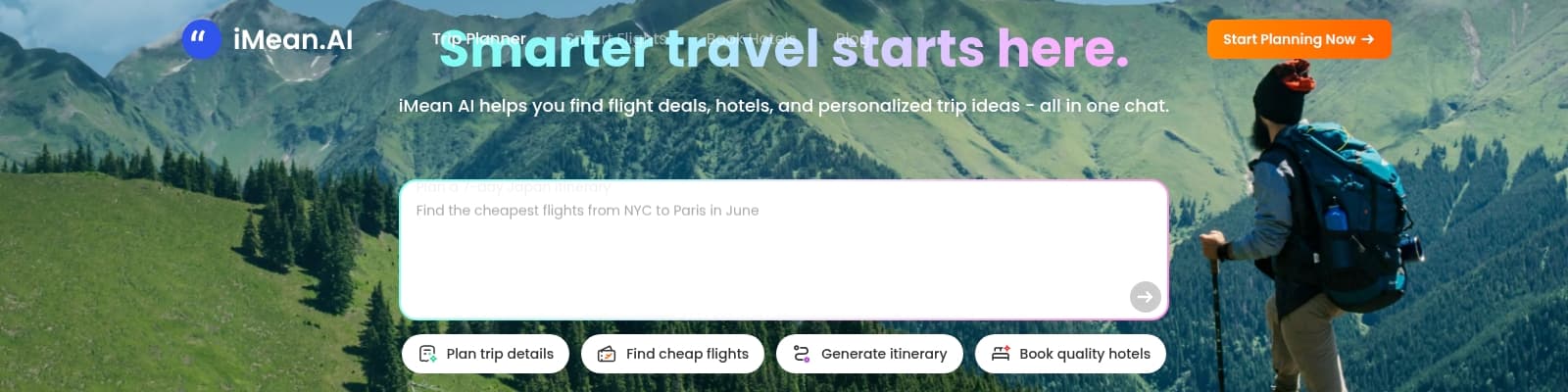Submit query with the round arrow button

pyautogui.click(x=1145, y=296)
